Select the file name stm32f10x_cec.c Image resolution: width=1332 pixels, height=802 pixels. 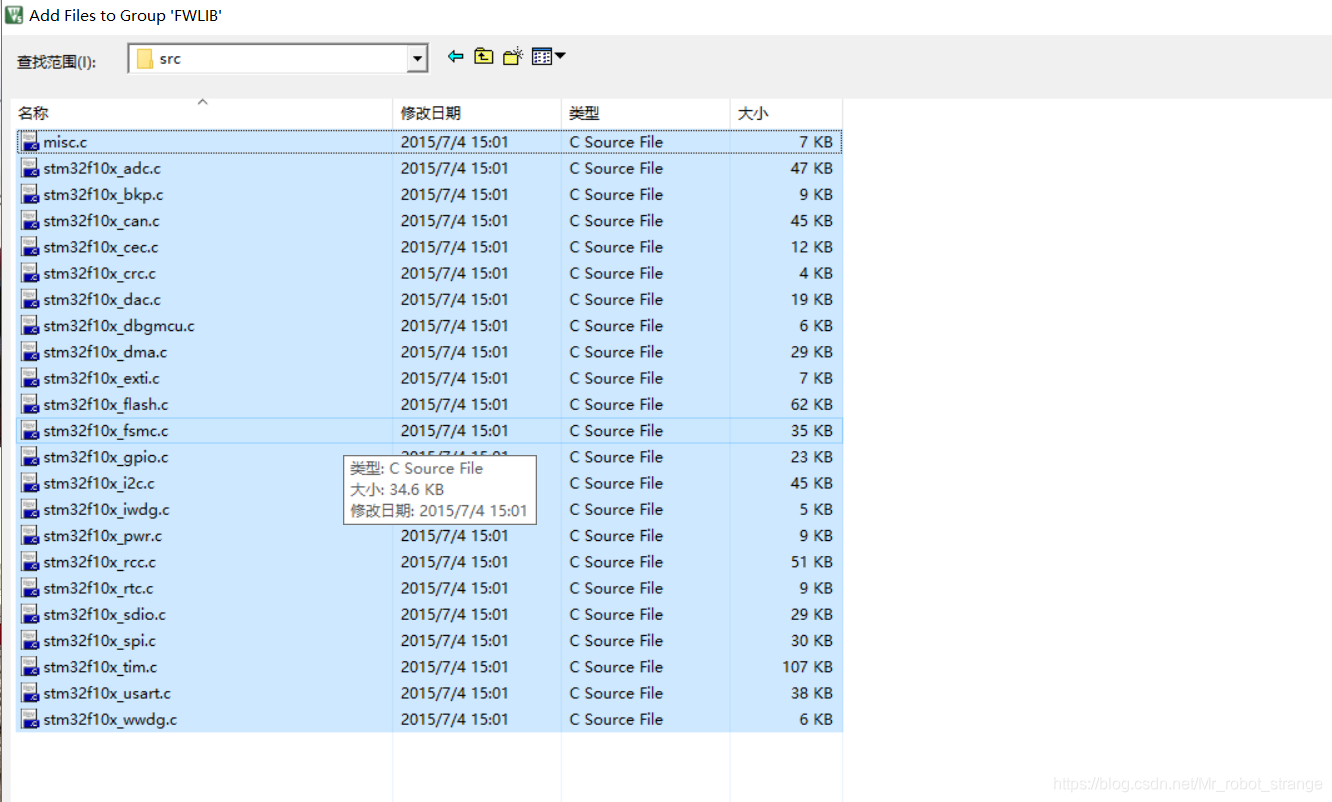(x=101, y=247)
